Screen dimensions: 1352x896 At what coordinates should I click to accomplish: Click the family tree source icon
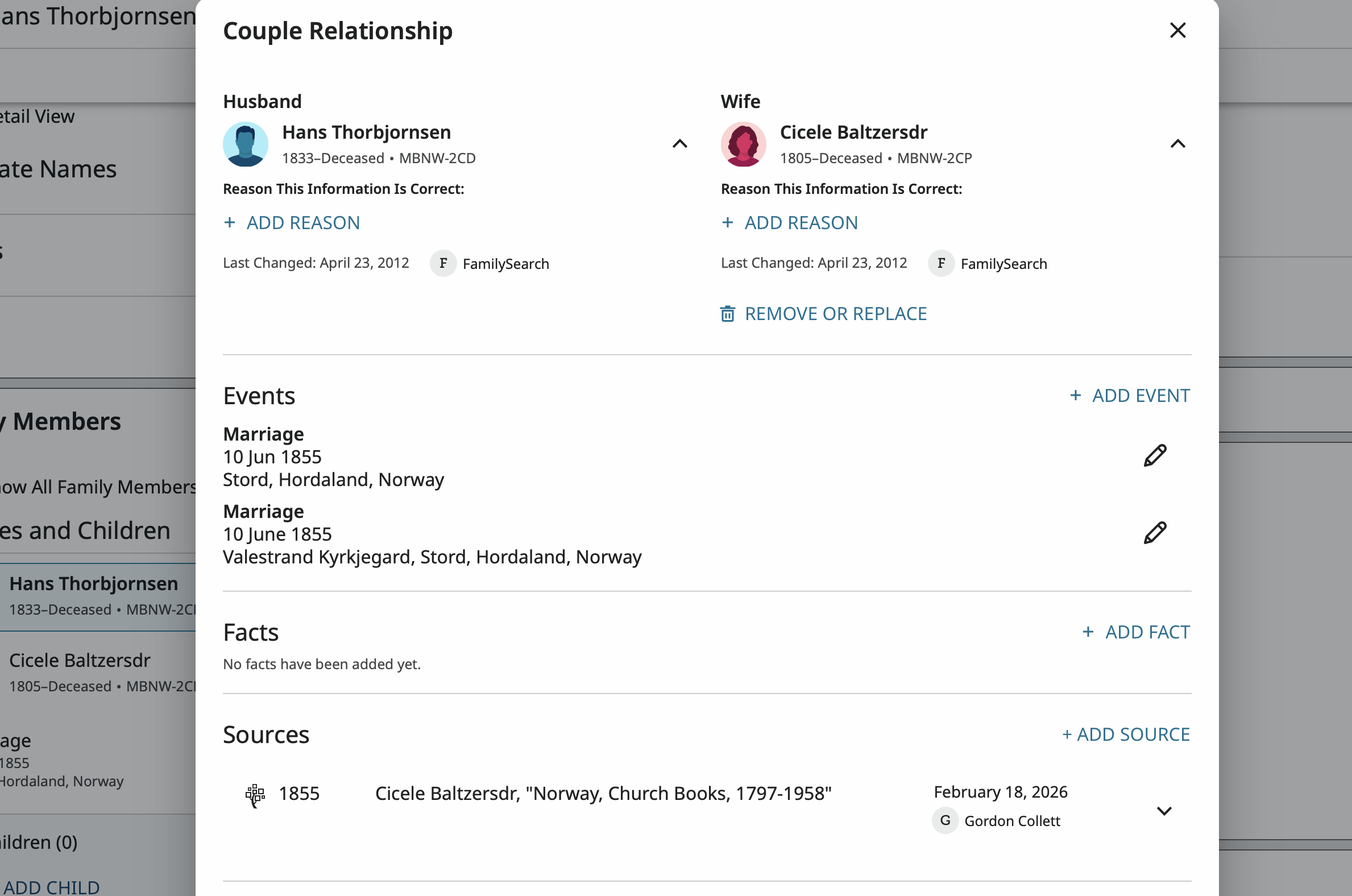pos(255,794)
